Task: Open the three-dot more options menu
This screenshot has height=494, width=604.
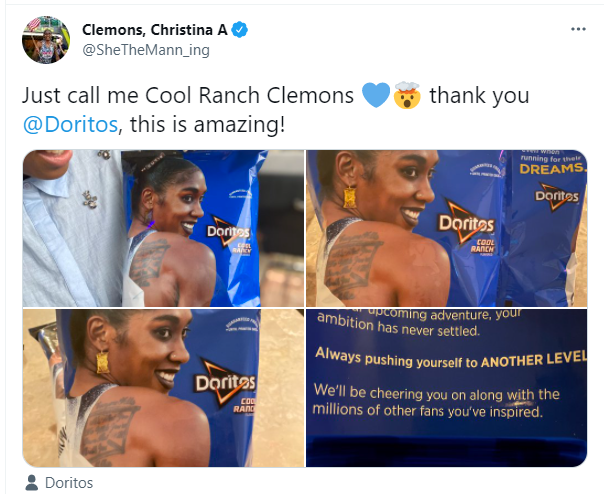Action: point(578,29)
